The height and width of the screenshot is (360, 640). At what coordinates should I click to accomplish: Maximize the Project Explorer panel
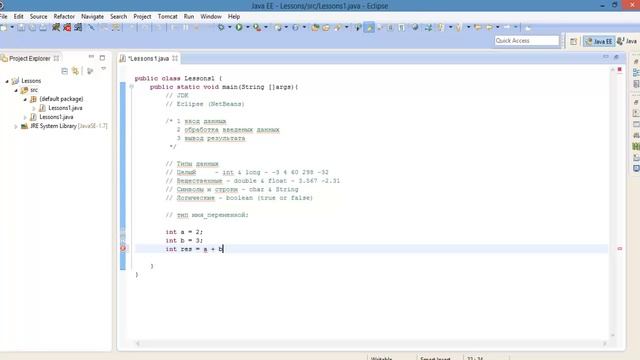[102, 58]
